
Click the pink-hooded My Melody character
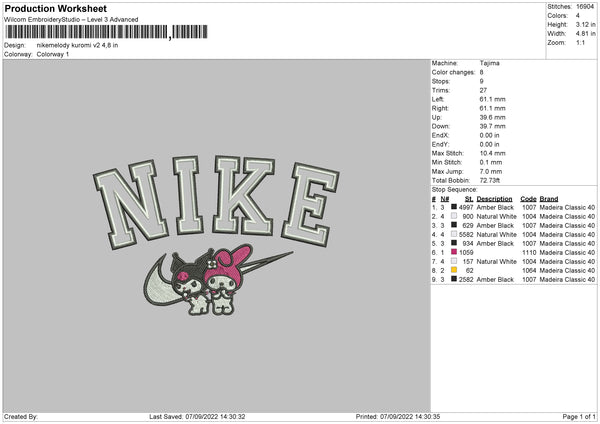point(227,279)
